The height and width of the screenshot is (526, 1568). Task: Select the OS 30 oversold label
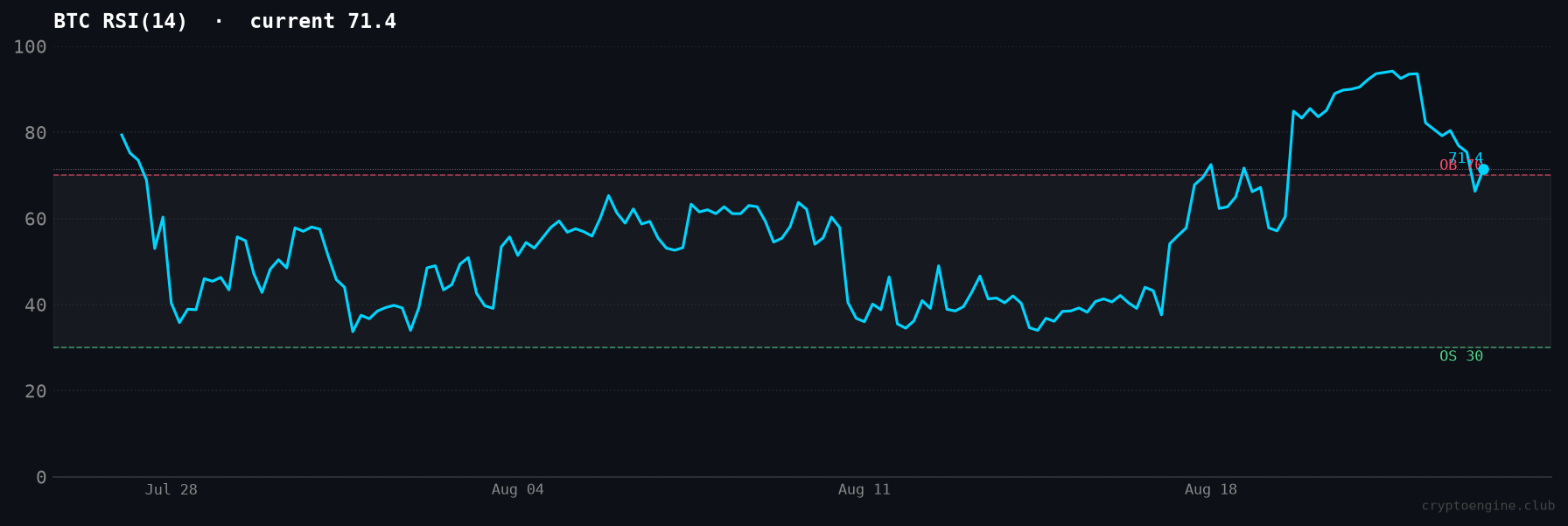(1461, 356)
